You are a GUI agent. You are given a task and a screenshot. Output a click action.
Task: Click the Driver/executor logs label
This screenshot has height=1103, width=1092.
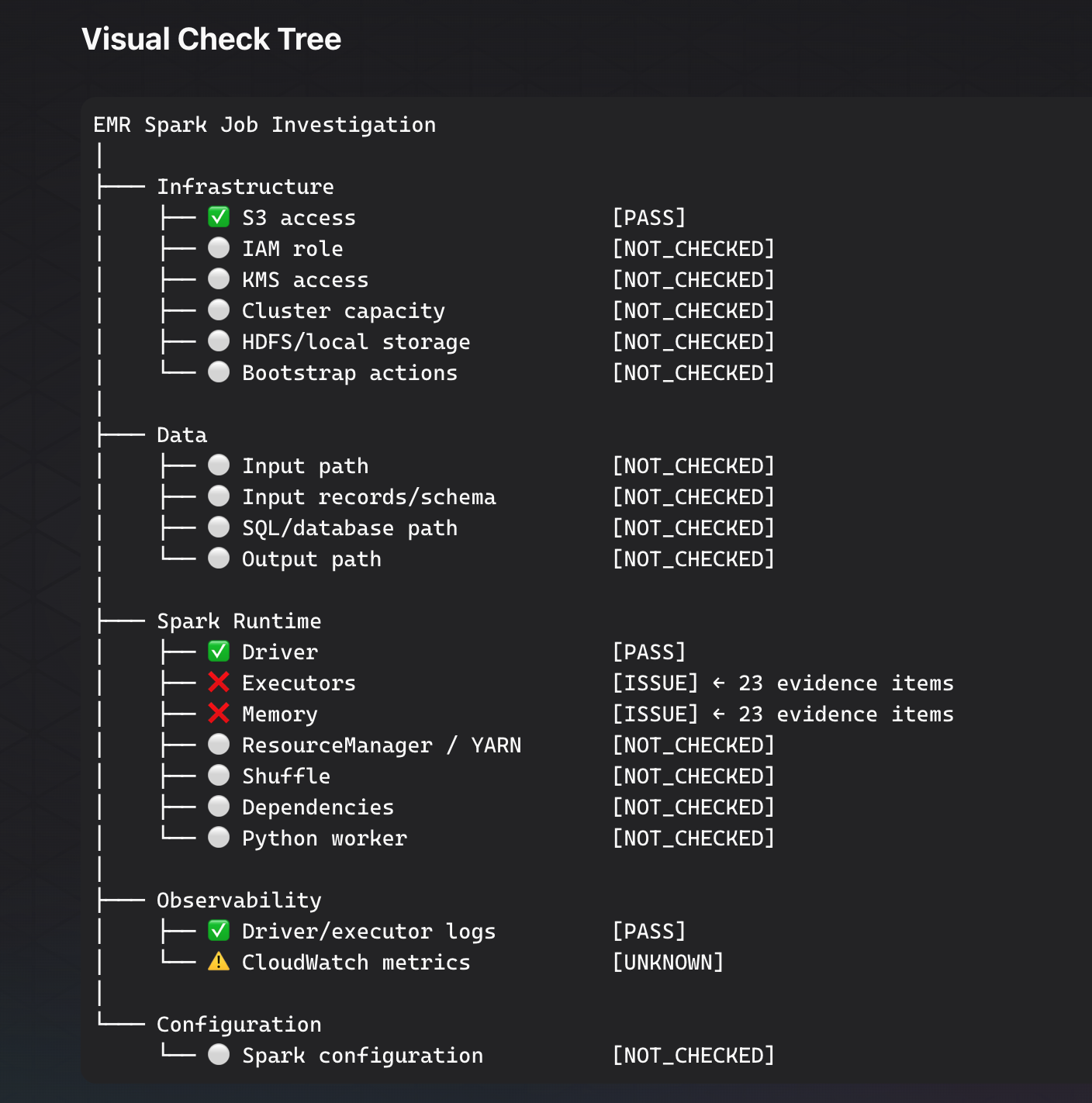pos(369,932)
